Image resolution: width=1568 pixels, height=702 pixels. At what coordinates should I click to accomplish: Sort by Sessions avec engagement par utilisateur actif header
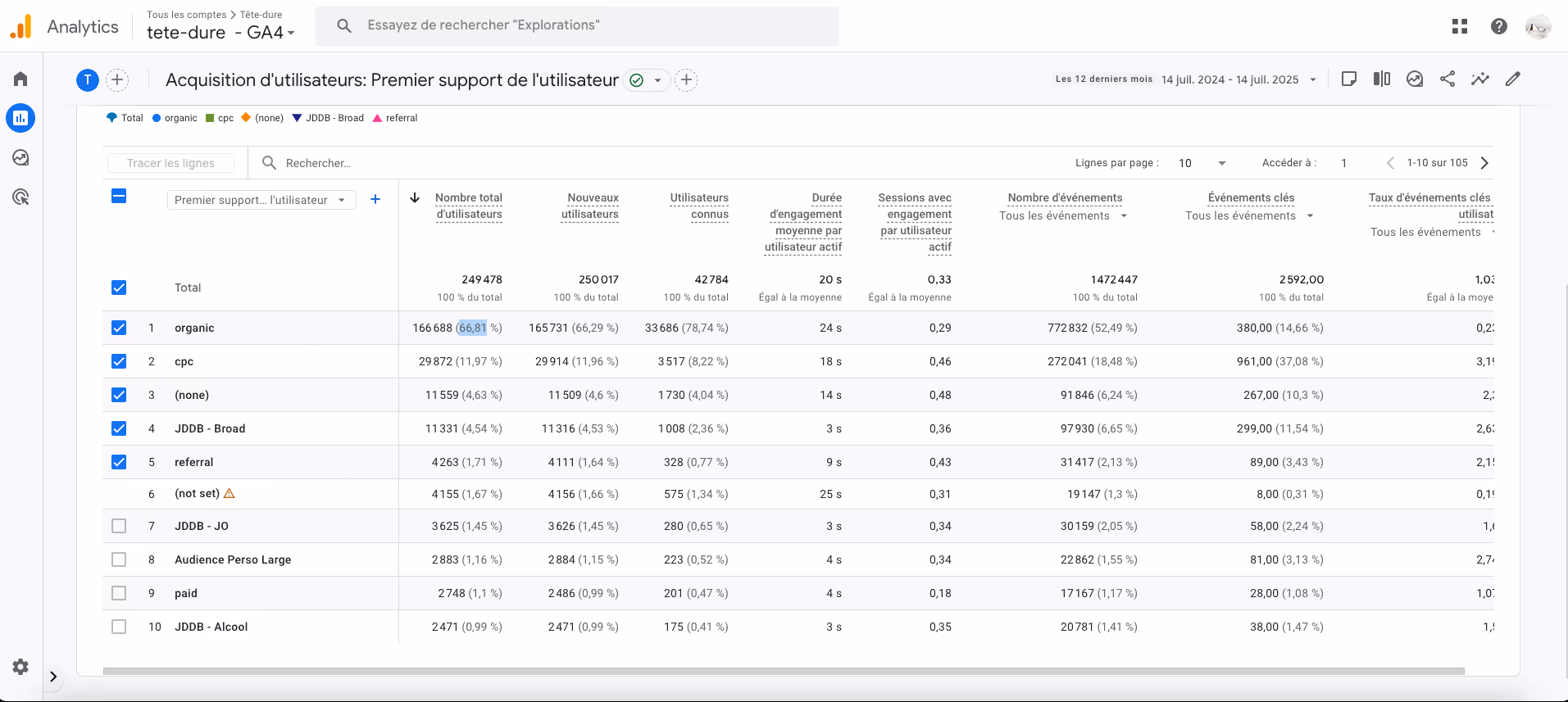pyautogui.click(x=915, y=222)
